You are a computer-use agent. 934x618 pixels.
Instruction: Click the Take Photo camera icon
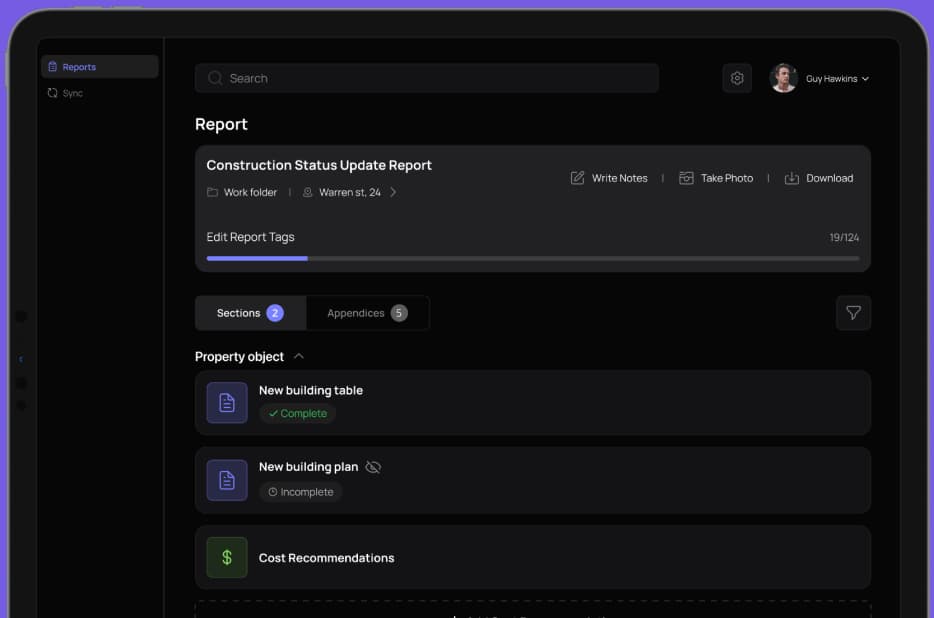coord(686,178)
